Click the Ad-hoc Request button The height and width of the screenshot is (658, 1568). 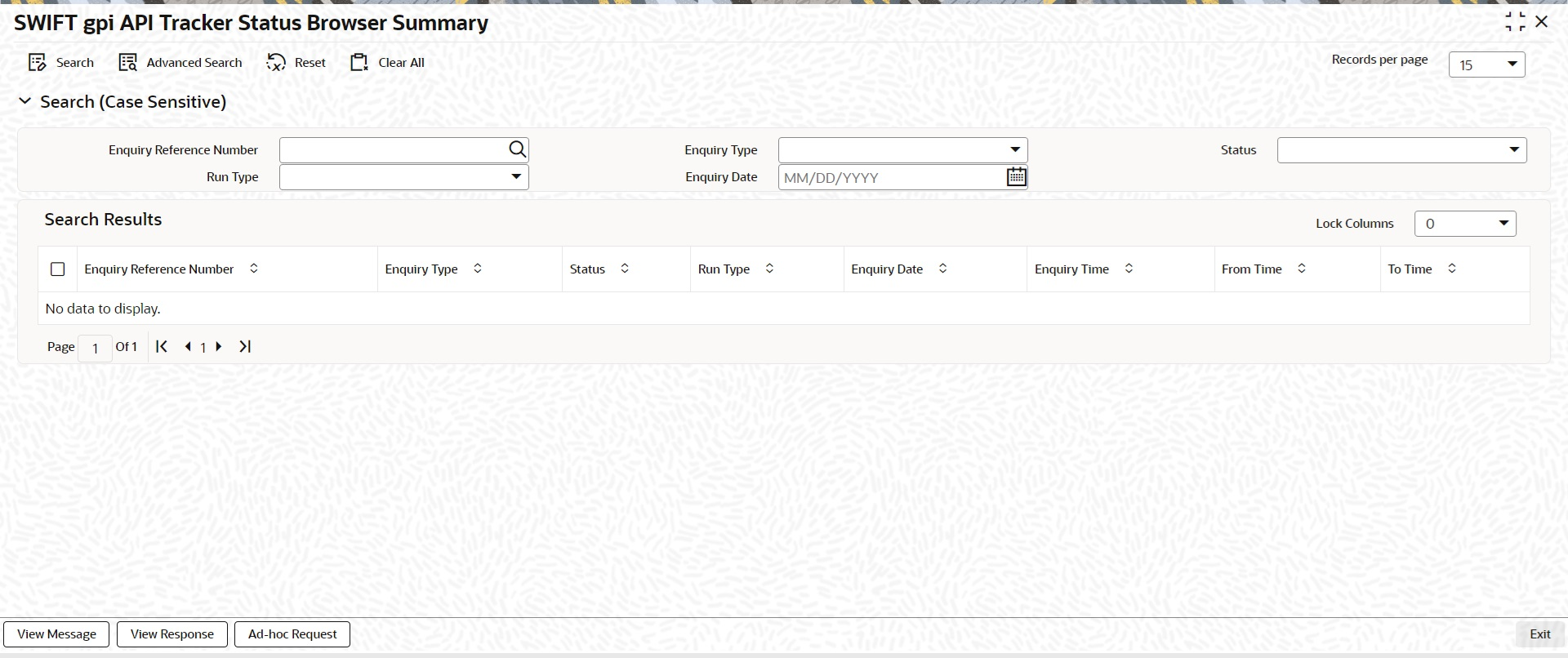click(292, 634)
